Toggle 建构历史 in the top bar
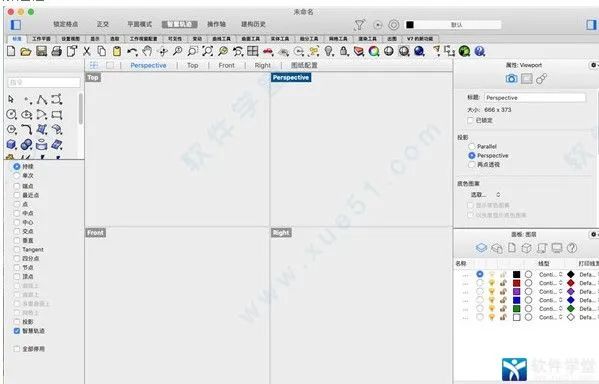Screen dimensions: 599x384 point(253,24)
